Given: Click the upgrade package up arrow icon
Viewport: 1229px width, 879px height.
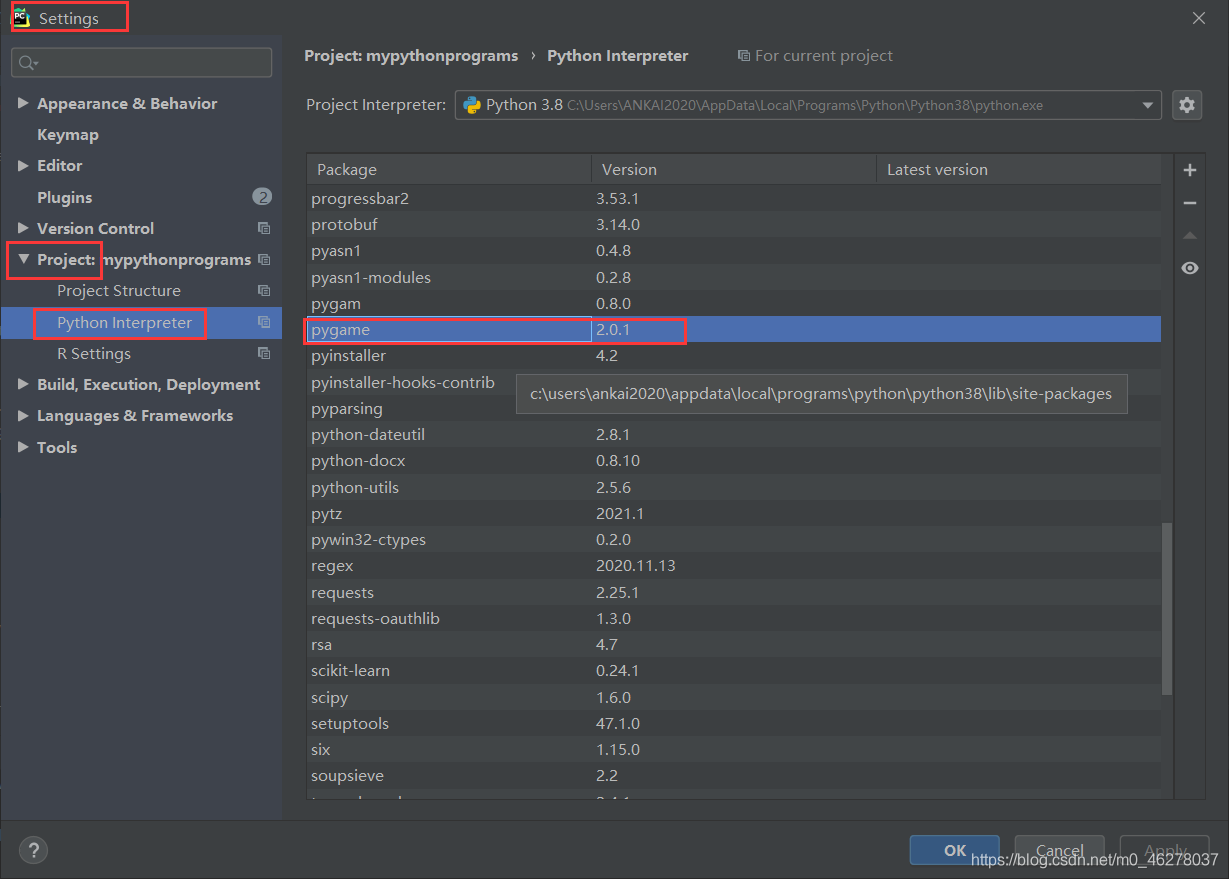Looking at the screenshot, I should point(1189,236).
